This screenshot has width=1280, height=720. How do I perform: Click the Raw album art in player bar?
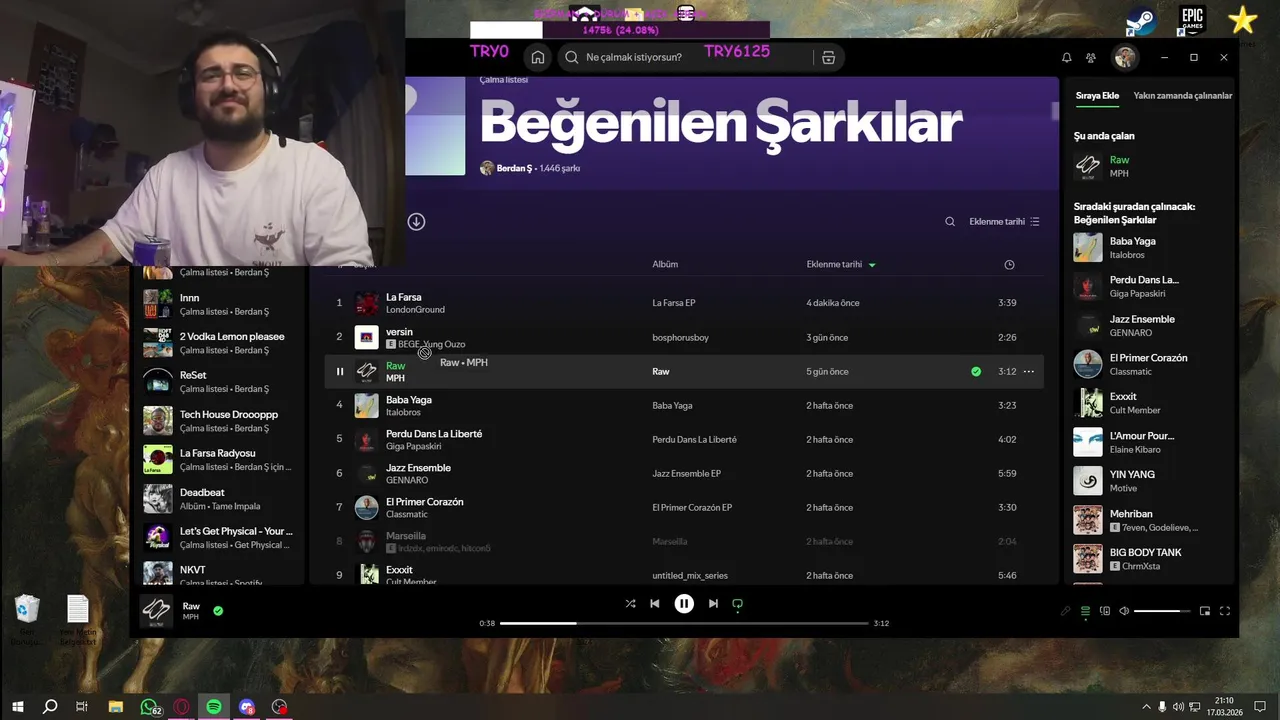point(156,610)
